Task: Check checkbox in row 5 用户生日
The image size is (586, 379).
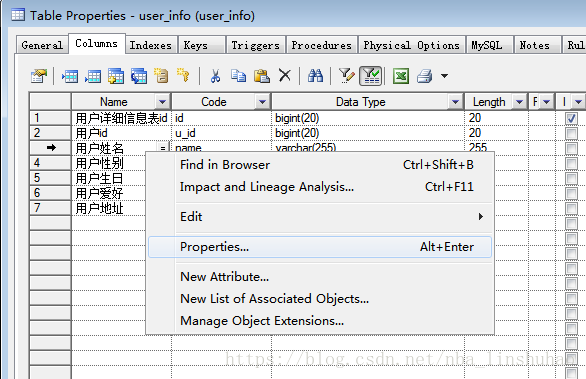Action: 571,178
